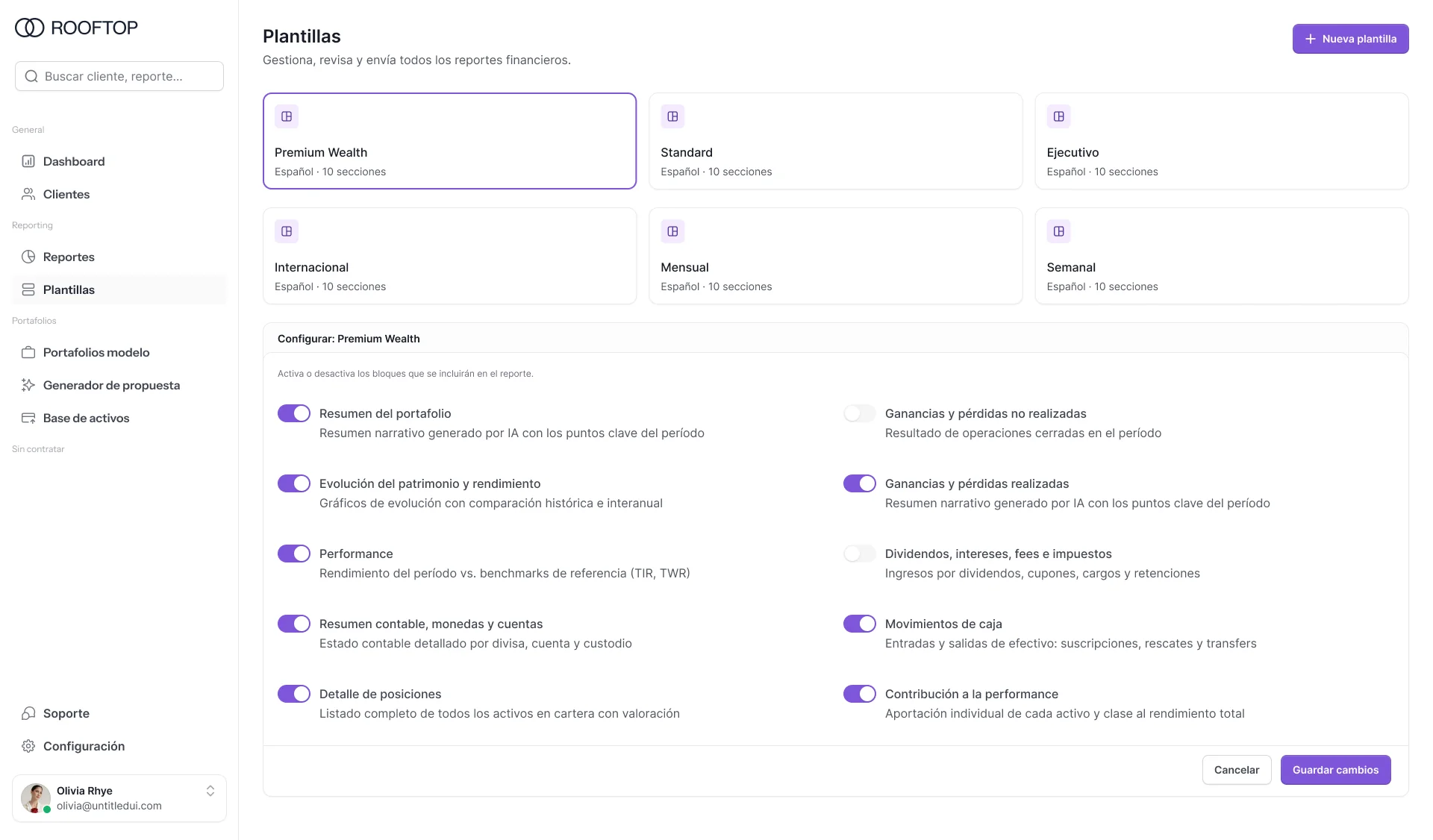The height and width of the screenshot is (840, 1433).
Task: Select the Ejecutivo template name
Action: point(1073,152)
